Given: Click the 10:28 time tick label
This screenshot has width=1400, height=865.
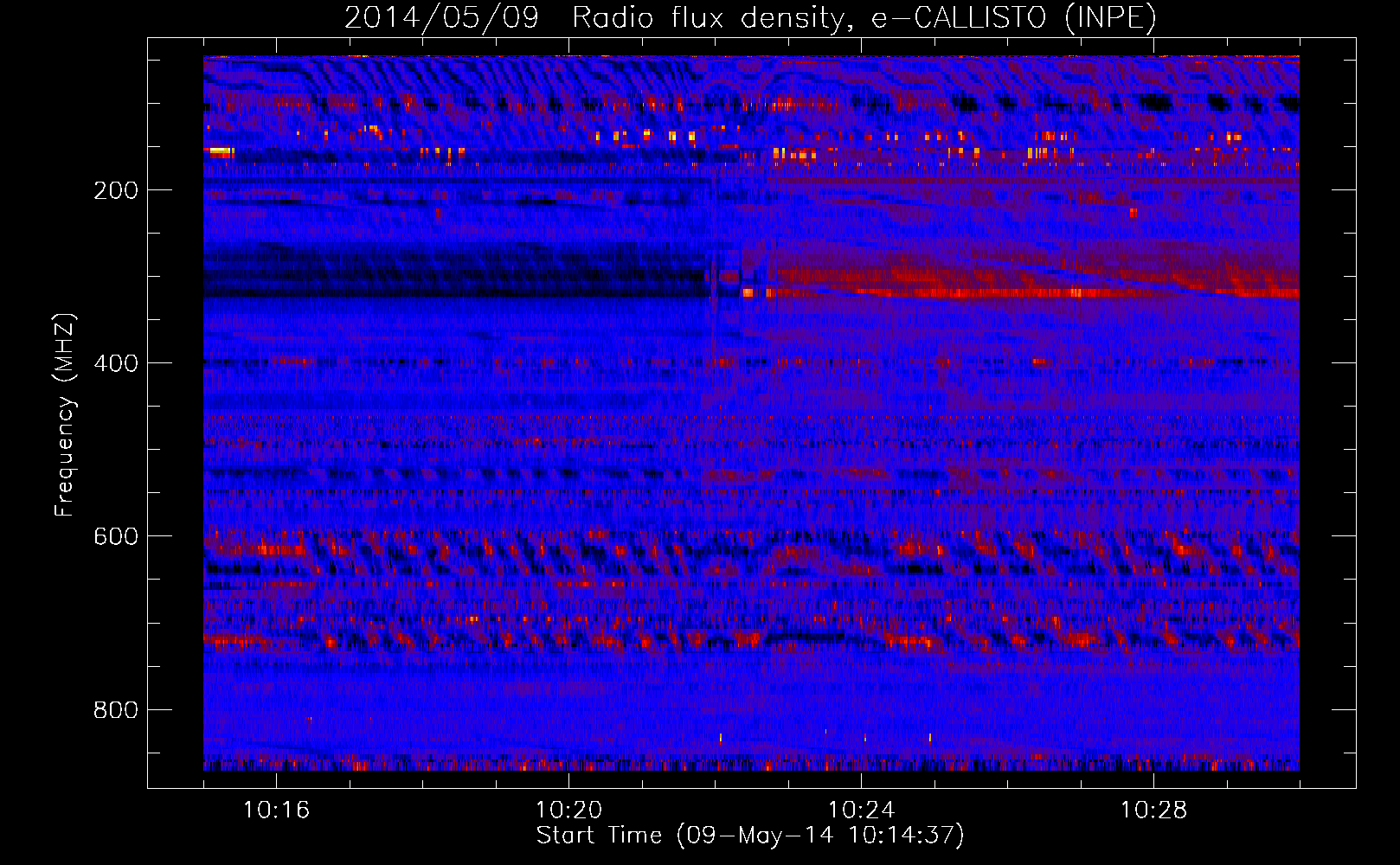Looking at the screenshot, I should pos(1153,811).
